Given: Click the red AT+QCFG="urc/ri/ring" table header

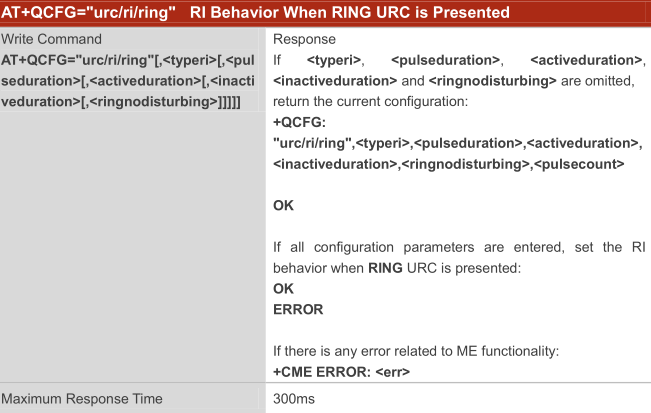Looking at the screenshot, I should tap(255, 12).
